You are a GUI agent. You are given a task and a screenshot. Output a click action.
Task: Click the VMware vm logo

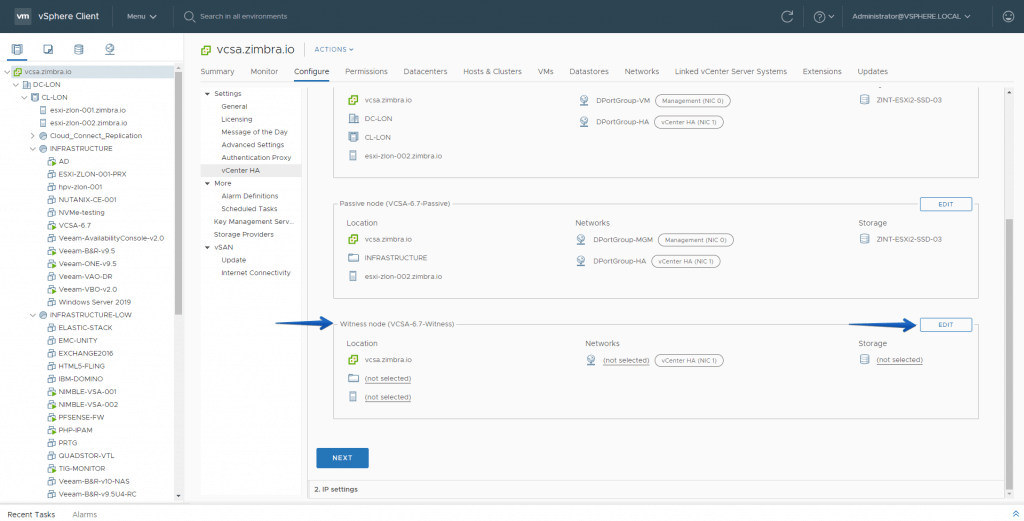click(x=23, y=16)
